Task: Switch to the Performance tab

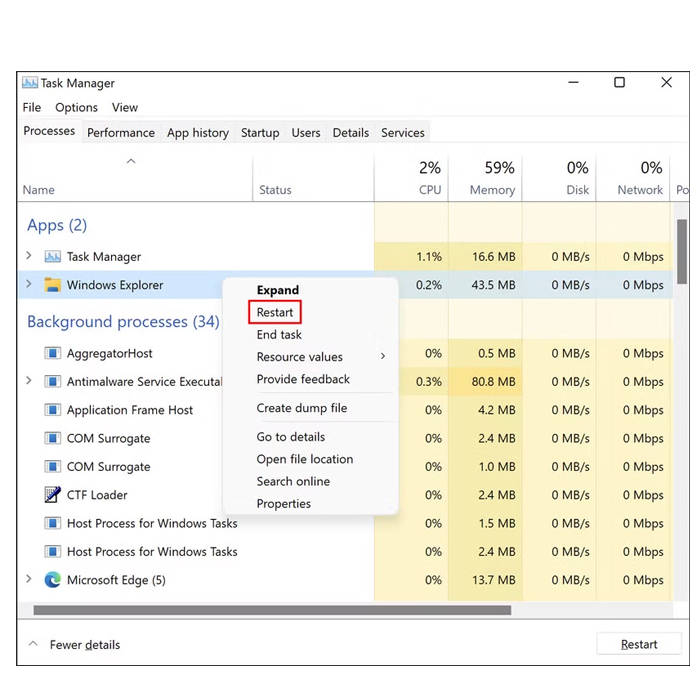Action: click(x=121, y=133)
